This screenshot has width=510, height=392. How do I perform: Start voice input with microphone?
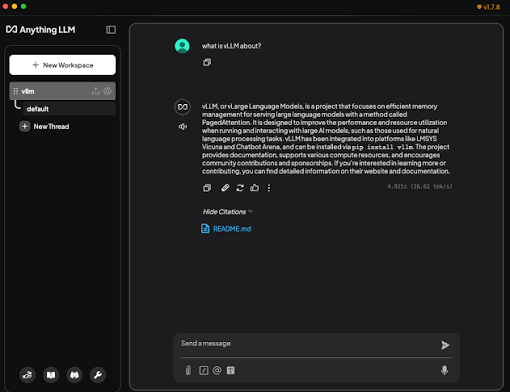[444, 370]
